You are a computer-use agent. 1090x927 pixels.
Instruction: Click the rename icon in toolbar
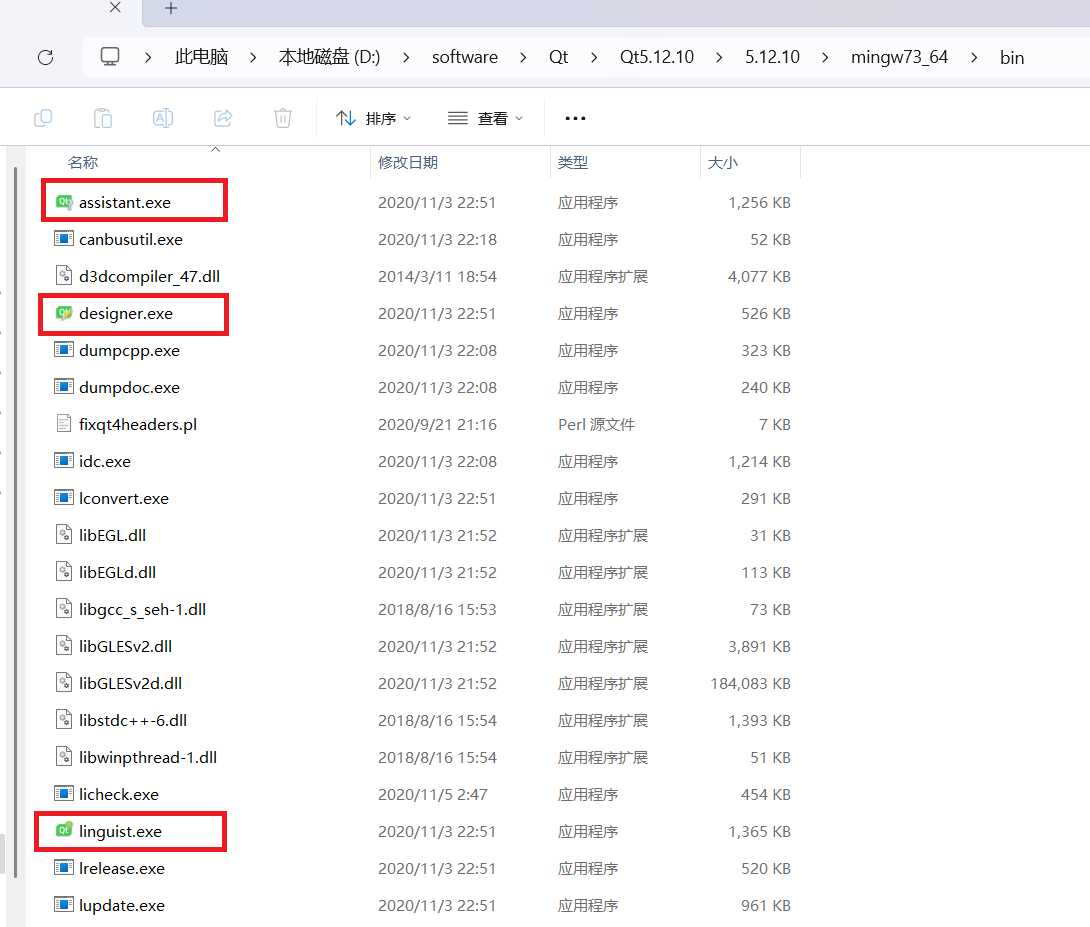click(163, 118)
